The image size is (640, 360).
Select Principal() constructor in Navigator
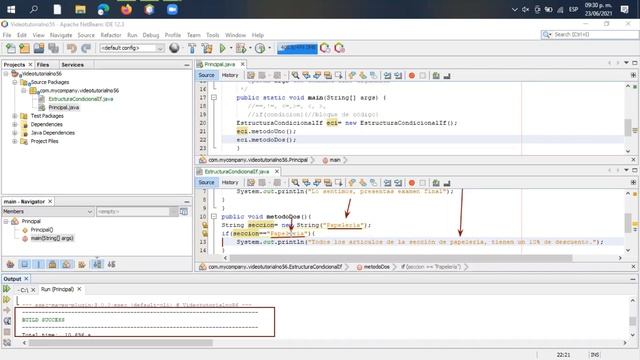[42, 230]
